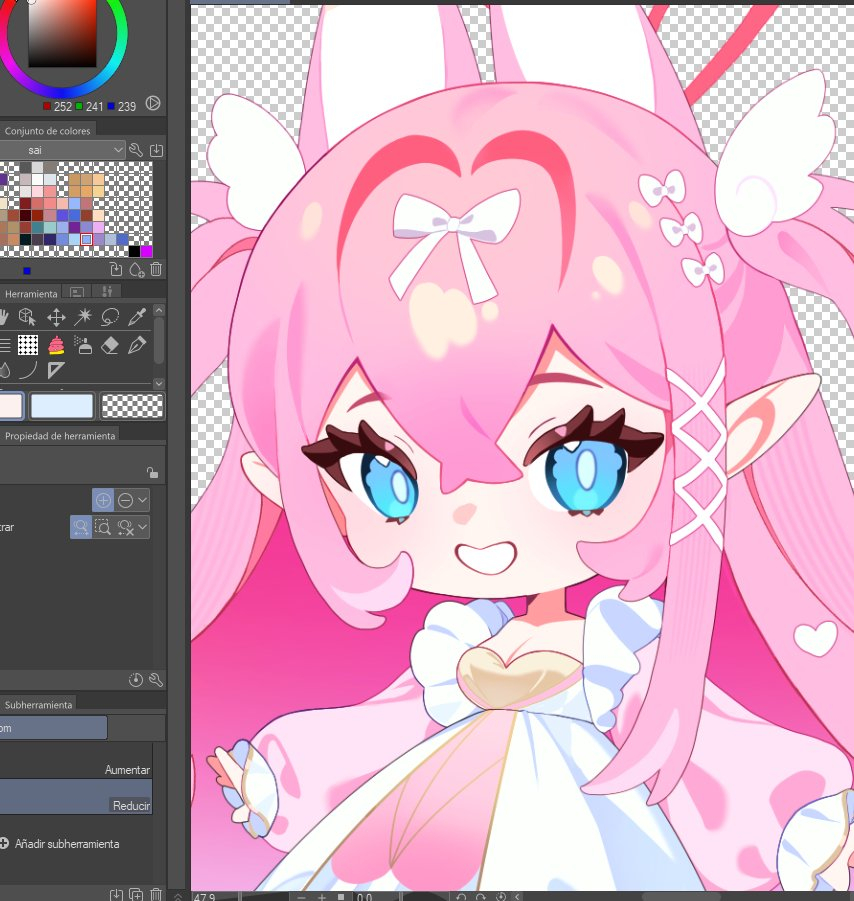Choose the Magic Wand auto-select tool
This screenshot has width=854, height=901.
pos(84,317)
